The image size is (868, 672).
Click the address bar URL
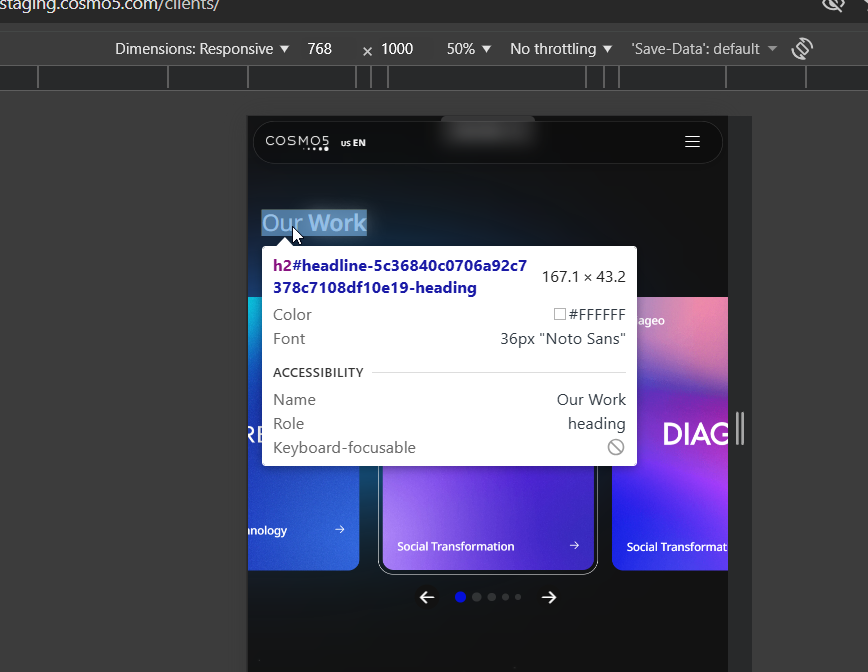(110, 5)
